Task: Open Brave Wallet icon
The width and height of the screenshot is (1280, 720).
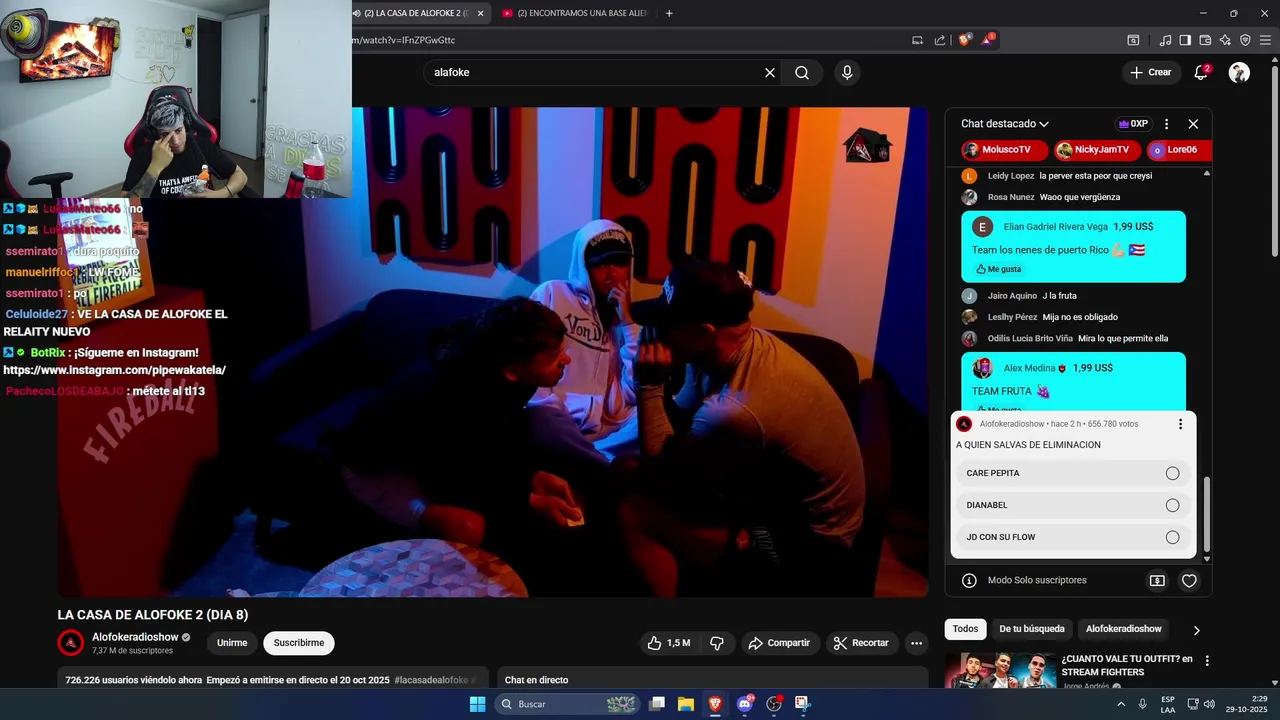Action: point(1205,40)
